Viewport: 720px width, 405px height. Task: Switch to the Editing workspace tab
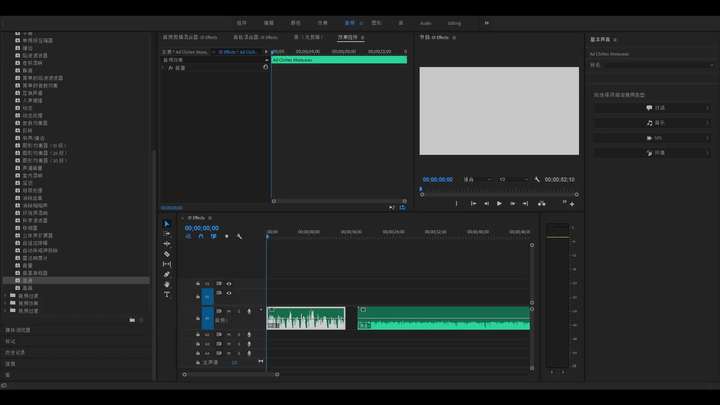pyautogui.click(x=454, y=23)
